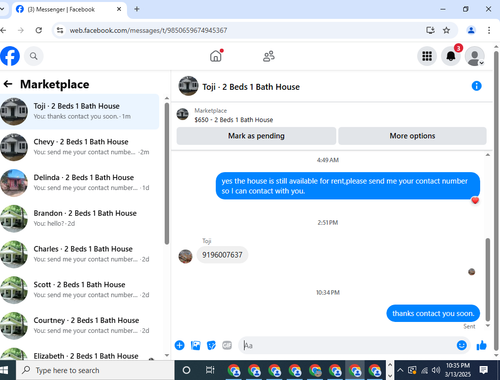The width and height of the screenshot is (500, 380).
Task: Click the message containing 9196007637
Action: (222, 255)
